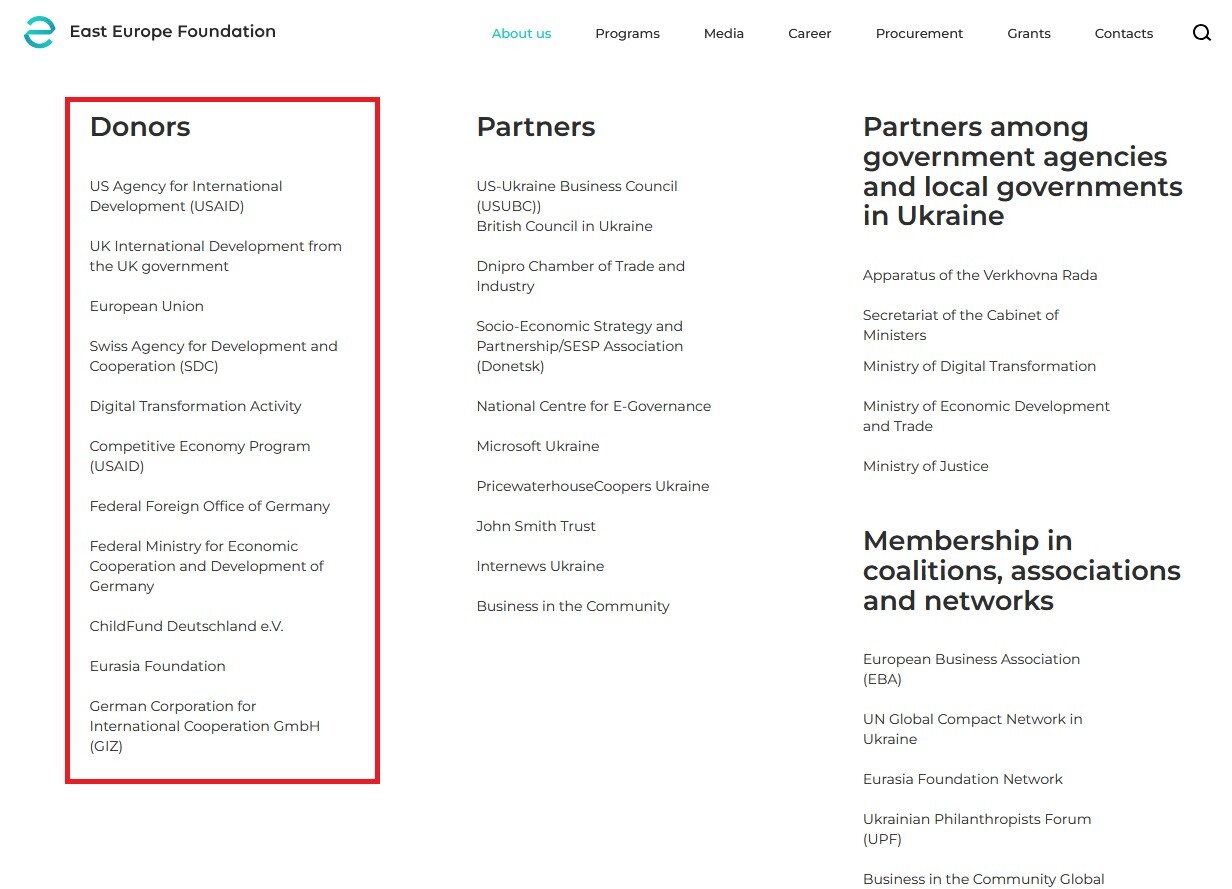Open the search magnifier icon
The width and height of the screenshot is (1232, 889).
pos(1202,33)
